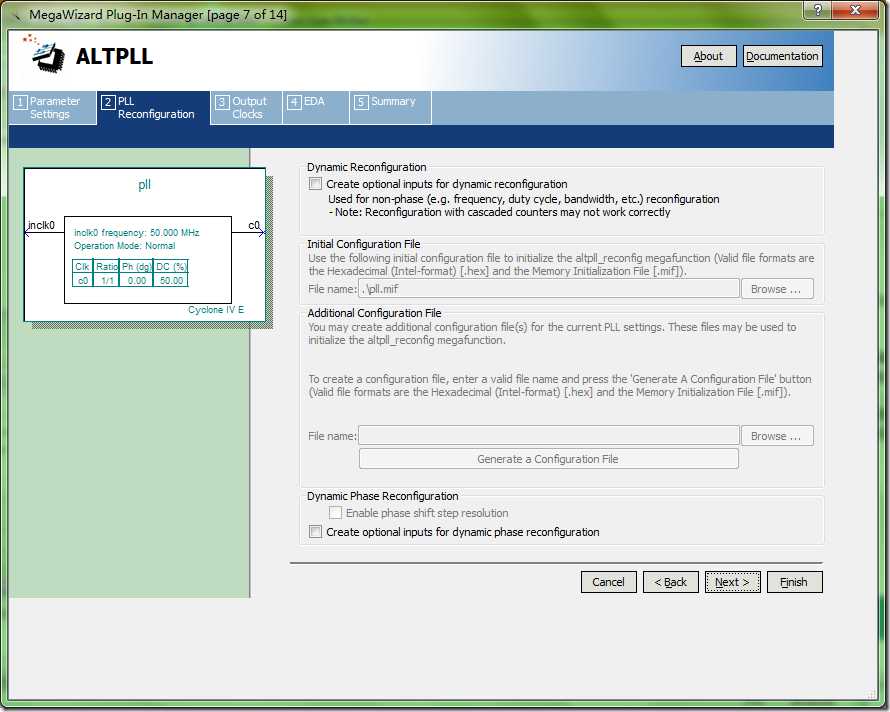The image size is (890, 712).
Task: Click the c0 output port label
Action: (254, 225)
